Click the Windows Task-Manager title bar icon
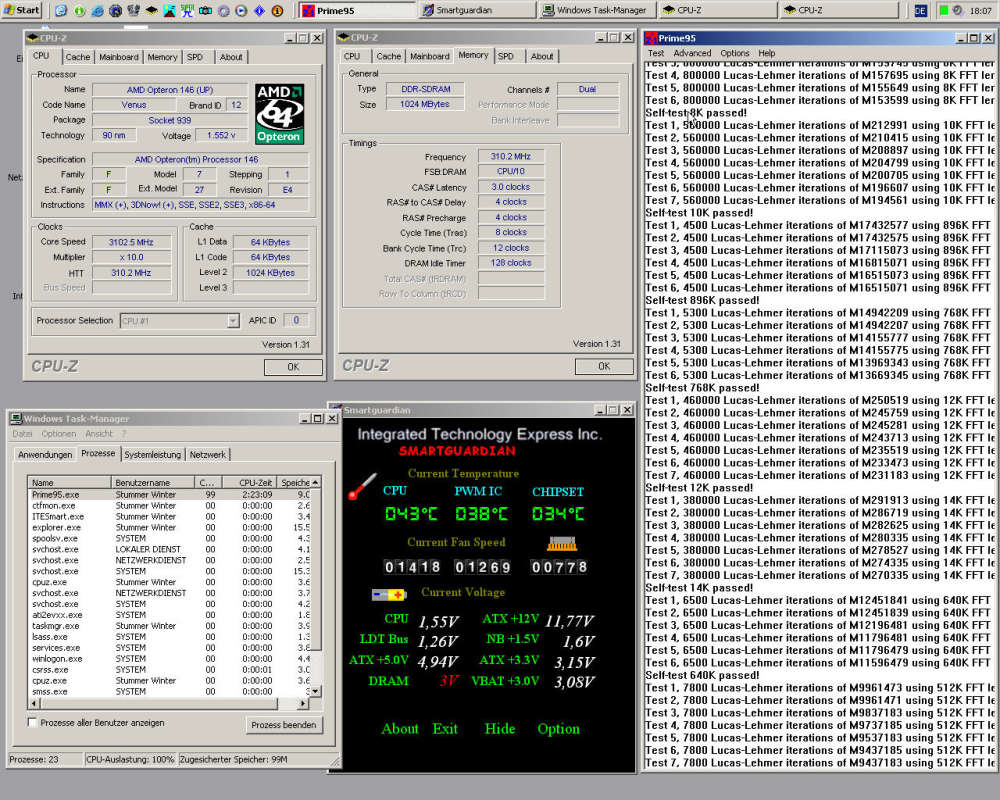 (x=17, y=419)
